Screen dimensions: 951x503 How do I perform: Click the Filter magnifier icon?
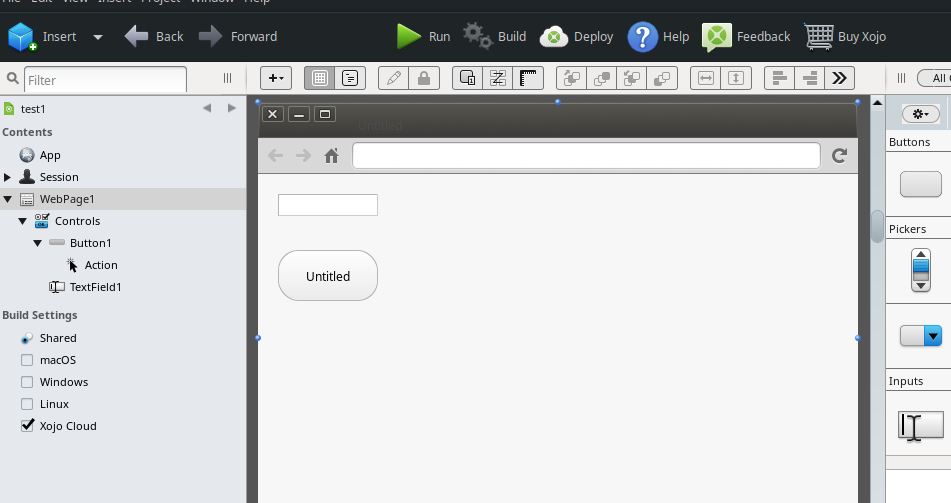(x=12, y=79)
